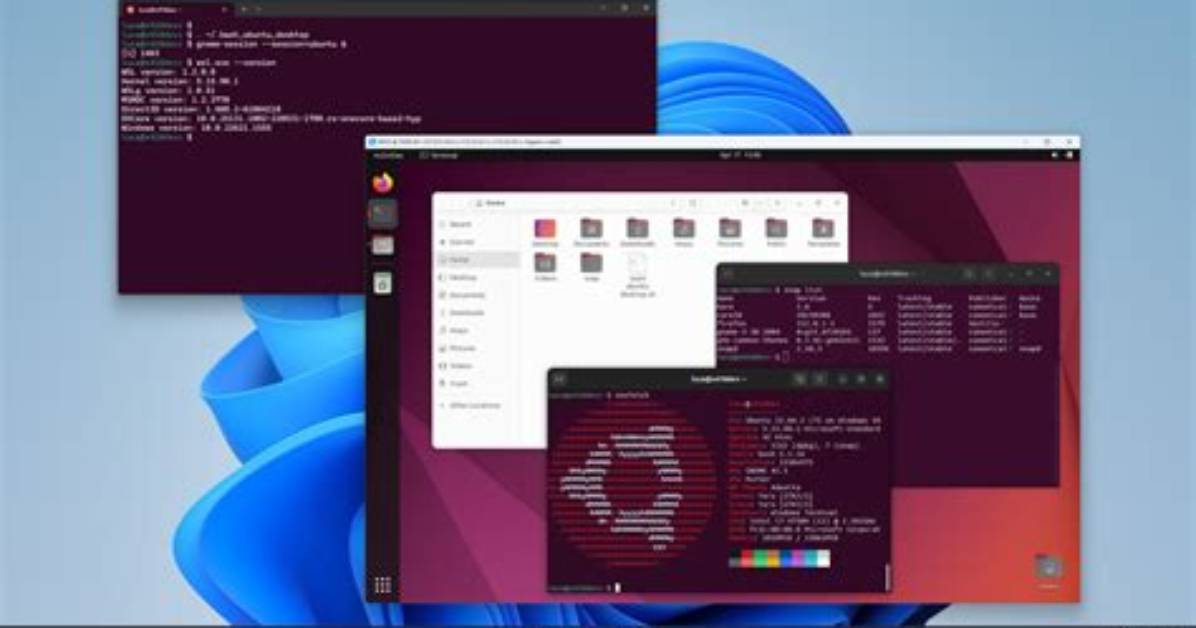Click the scrollbar in neofetch terminal
This screenshot has width=1196, height=628.
(887, 577)
